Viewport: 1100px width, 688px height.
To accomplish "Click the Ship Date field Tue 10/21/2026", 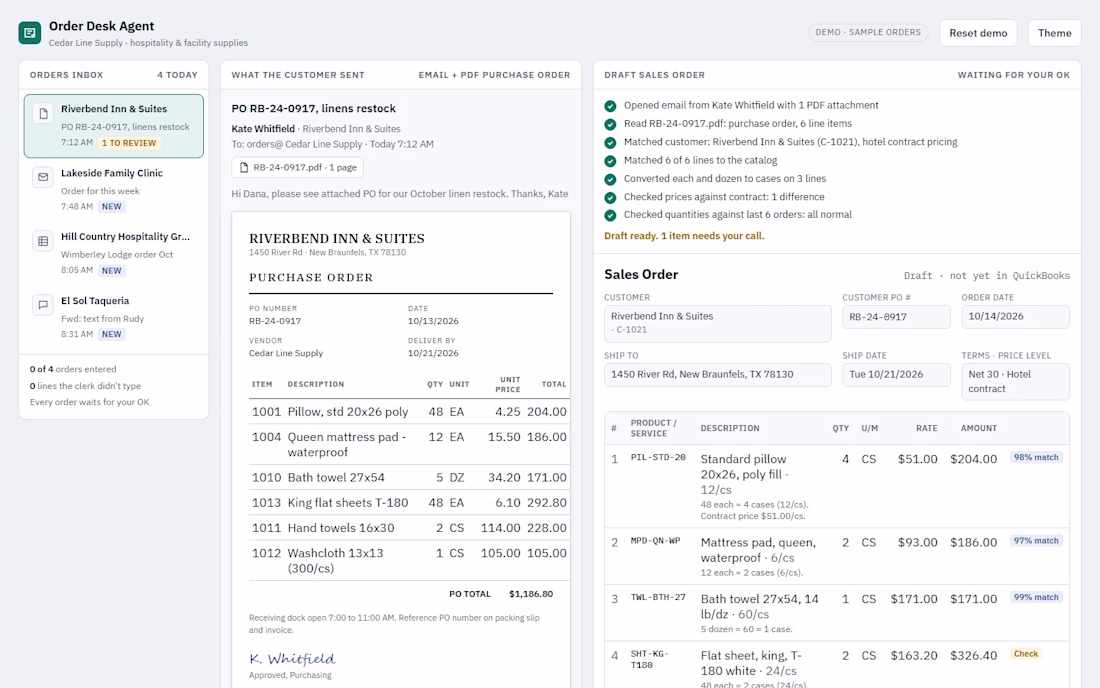I will [896, 375].
